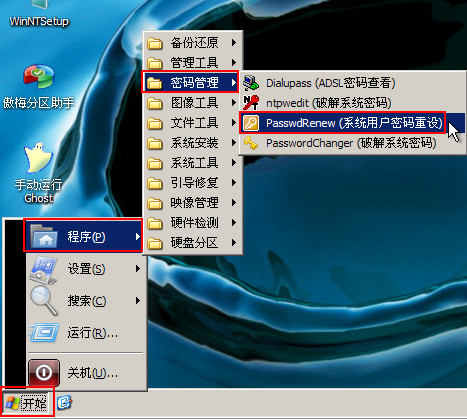The height and width of the screenshot is (419, 467).
Task: Open the WinNTSetup desktop icon
Action: pos(39,13)
